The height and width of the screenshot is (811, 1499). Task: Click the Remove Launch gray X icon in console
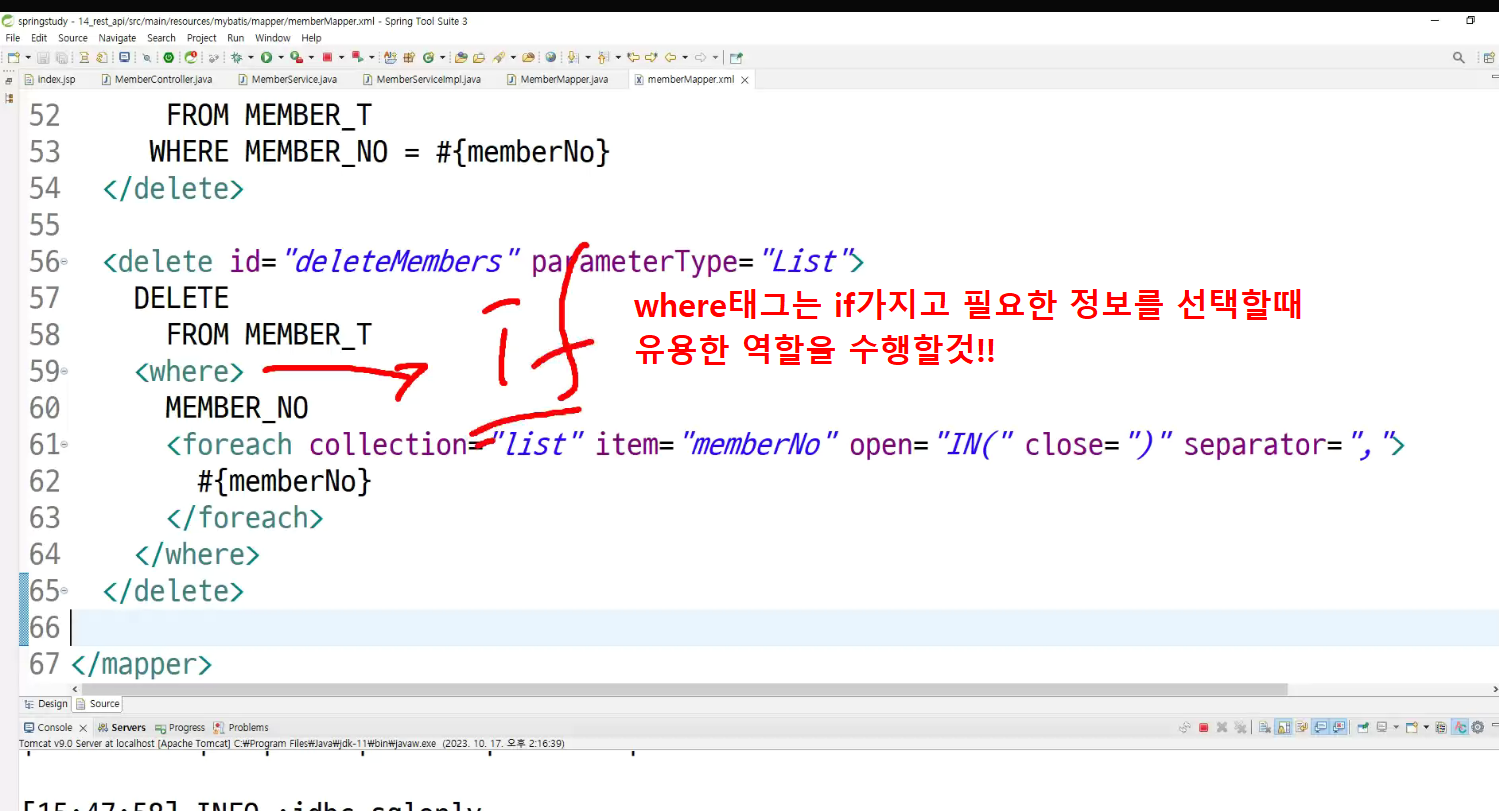pos(1222,728)
